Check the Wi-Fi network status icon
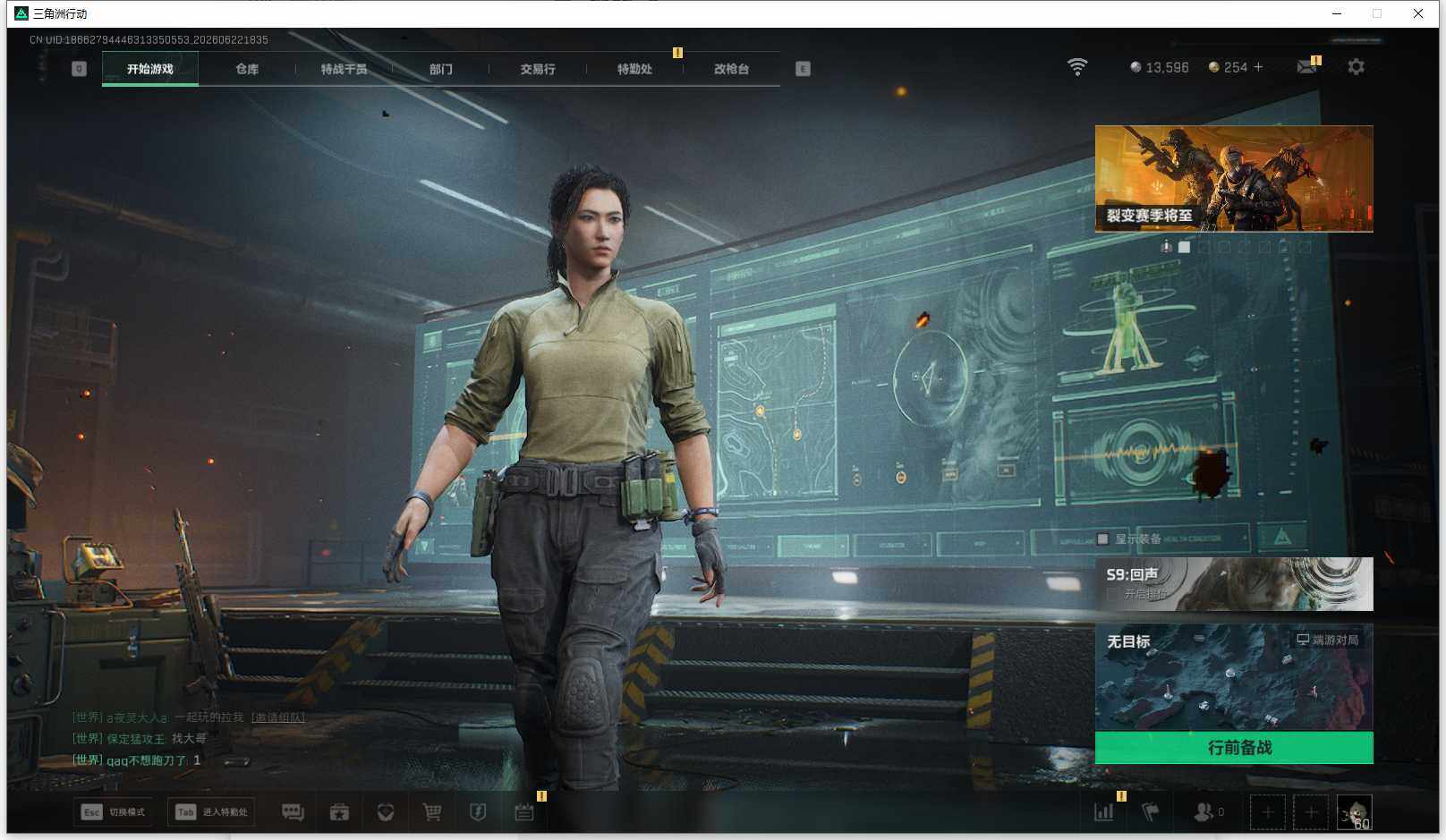Image resolution: width=1446 pixels, height=840 pixels. (x=1077, y=67)
